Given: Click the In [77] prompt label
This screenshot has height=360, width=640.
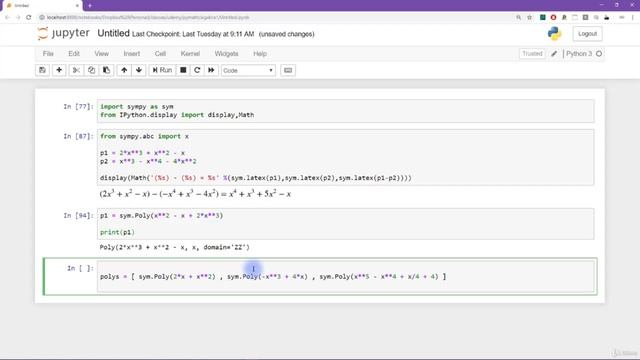Looking at the screenshot, I should tap(78, 107).
